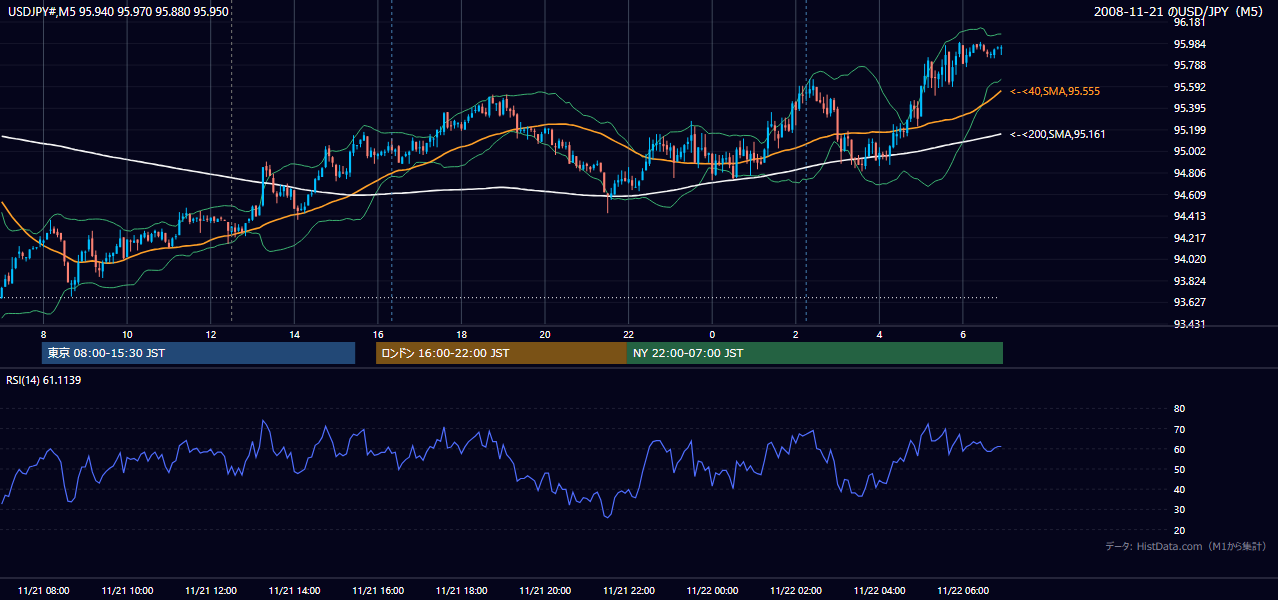The height and width of the screenshot is (600, 1278).
Task: Click the RSI 60 level label
Action: pyautogui.click(x=1179, y=450)
